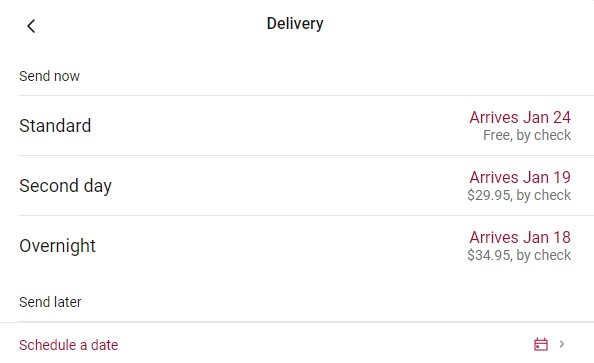Select the Arrives Jan 24 text
Viewport: 594px width, 363px height.
pos(520,117)
